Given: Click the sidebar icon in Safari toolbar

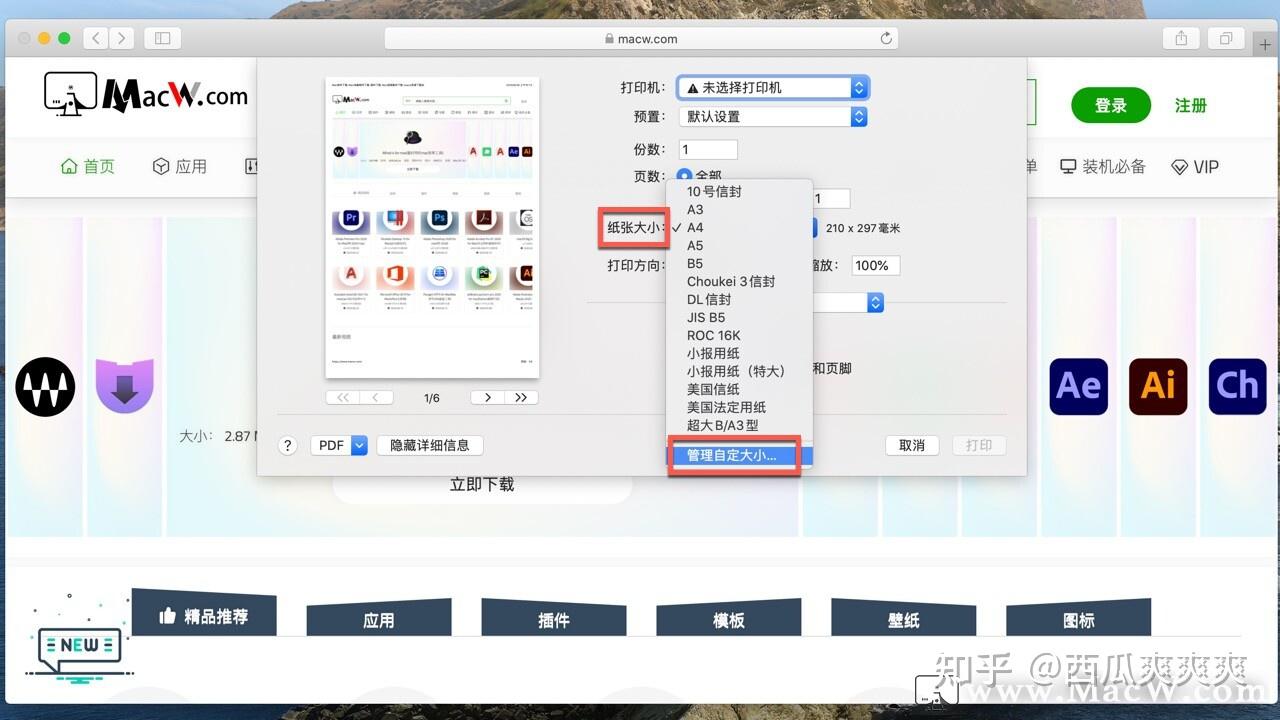Looking at the screenshot, I should point(161,37).
